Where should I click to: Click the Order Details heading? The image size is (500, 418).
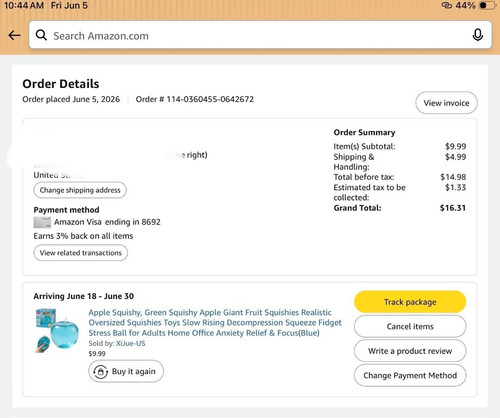point(61,84)
